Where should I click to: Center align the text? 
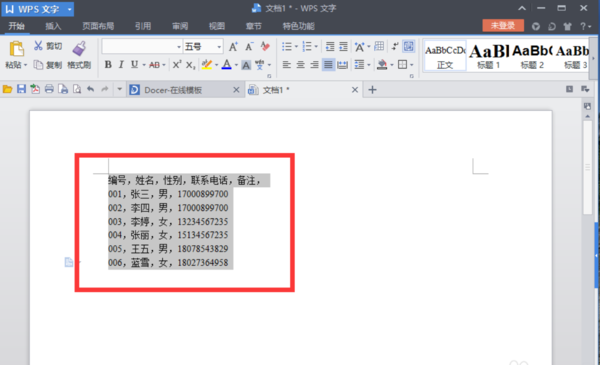pos(300,65)
